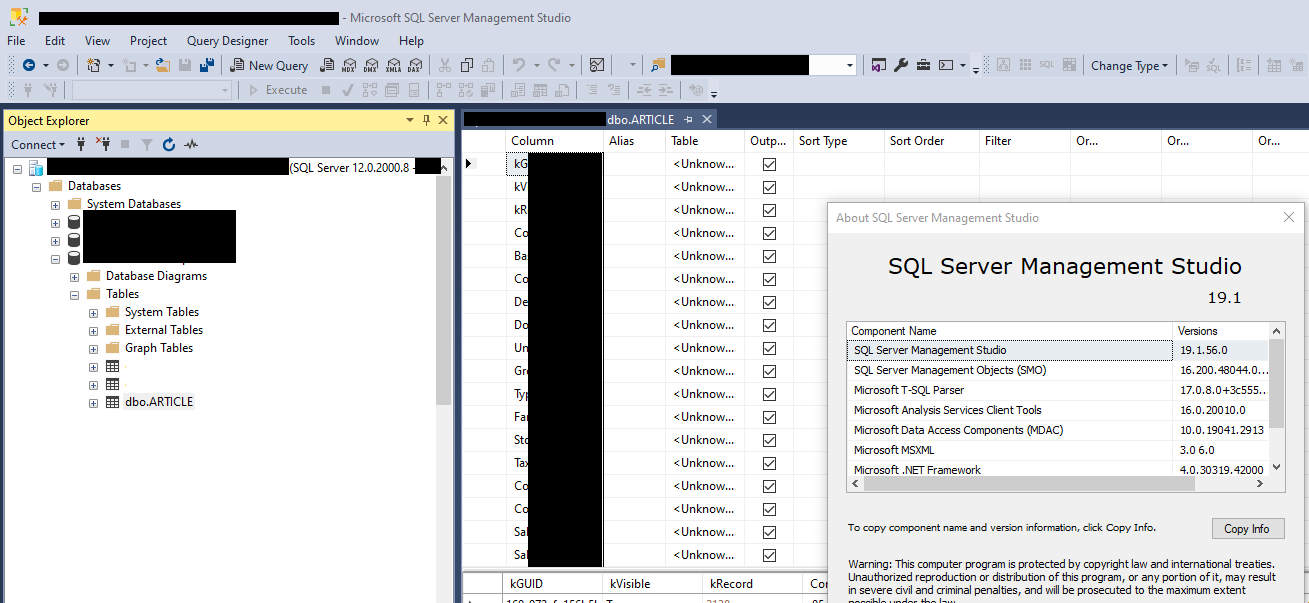Image resolution: width=1309 pixels, height=603 pixels.
Task: Open the redacted search combo box dropdown arrow
Action: pos(850,65)
